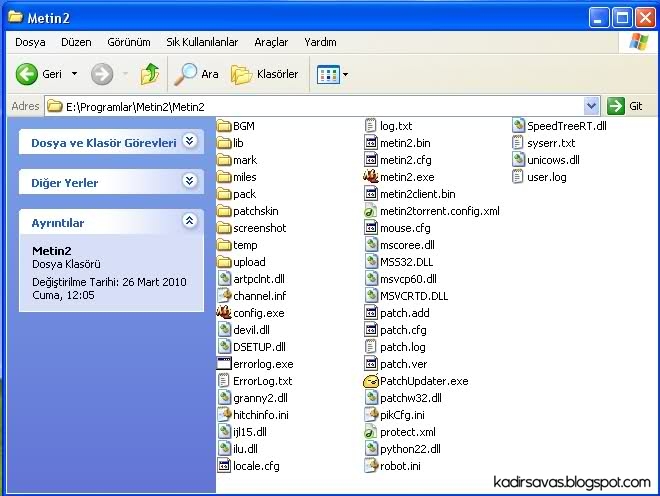
Task: Open the Geri back history dropdown arrow
Action: tap(75, 74)
